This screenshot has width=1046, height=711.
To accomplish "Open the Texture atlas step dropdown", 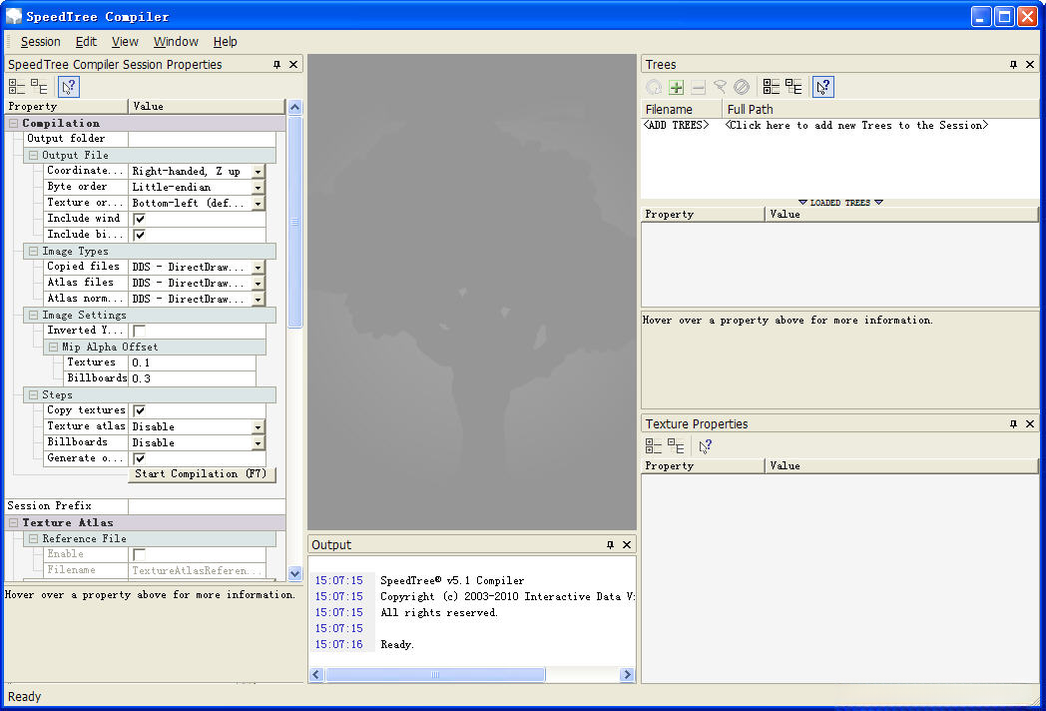I will pos(257,427).
